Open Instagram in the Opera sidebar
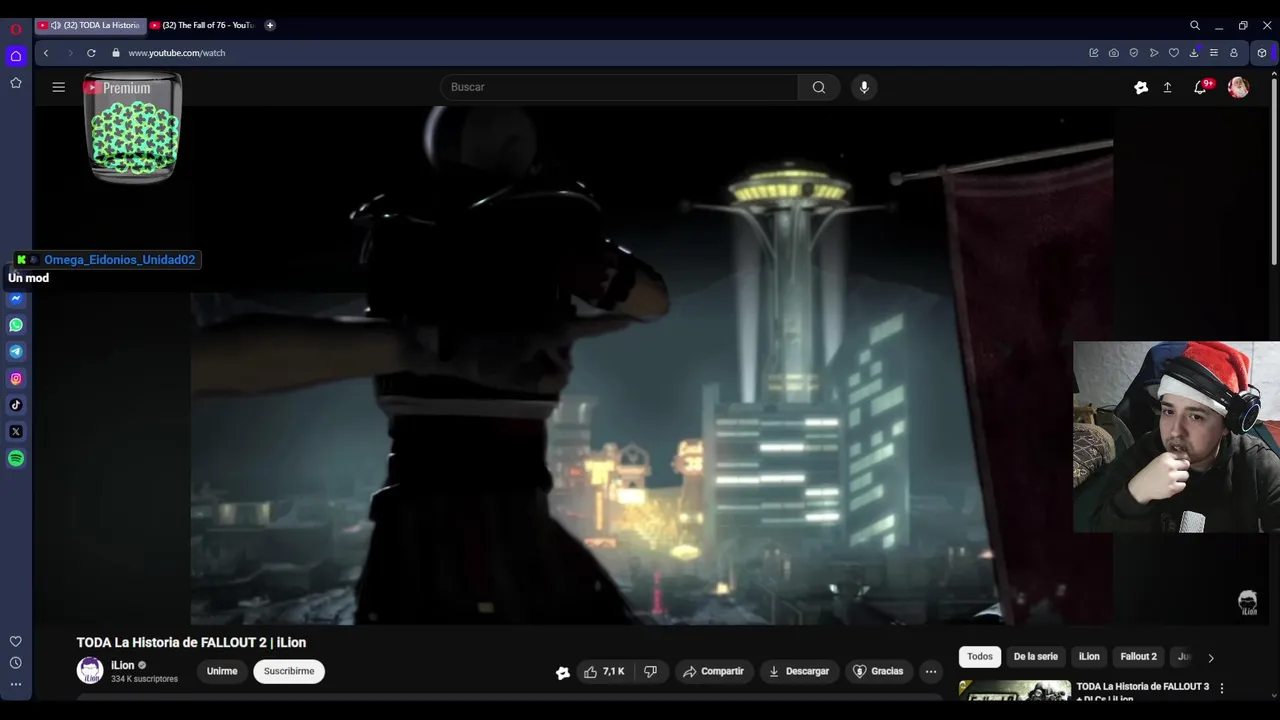This screenshot has width=1280, height=720. tap(16, 378)
